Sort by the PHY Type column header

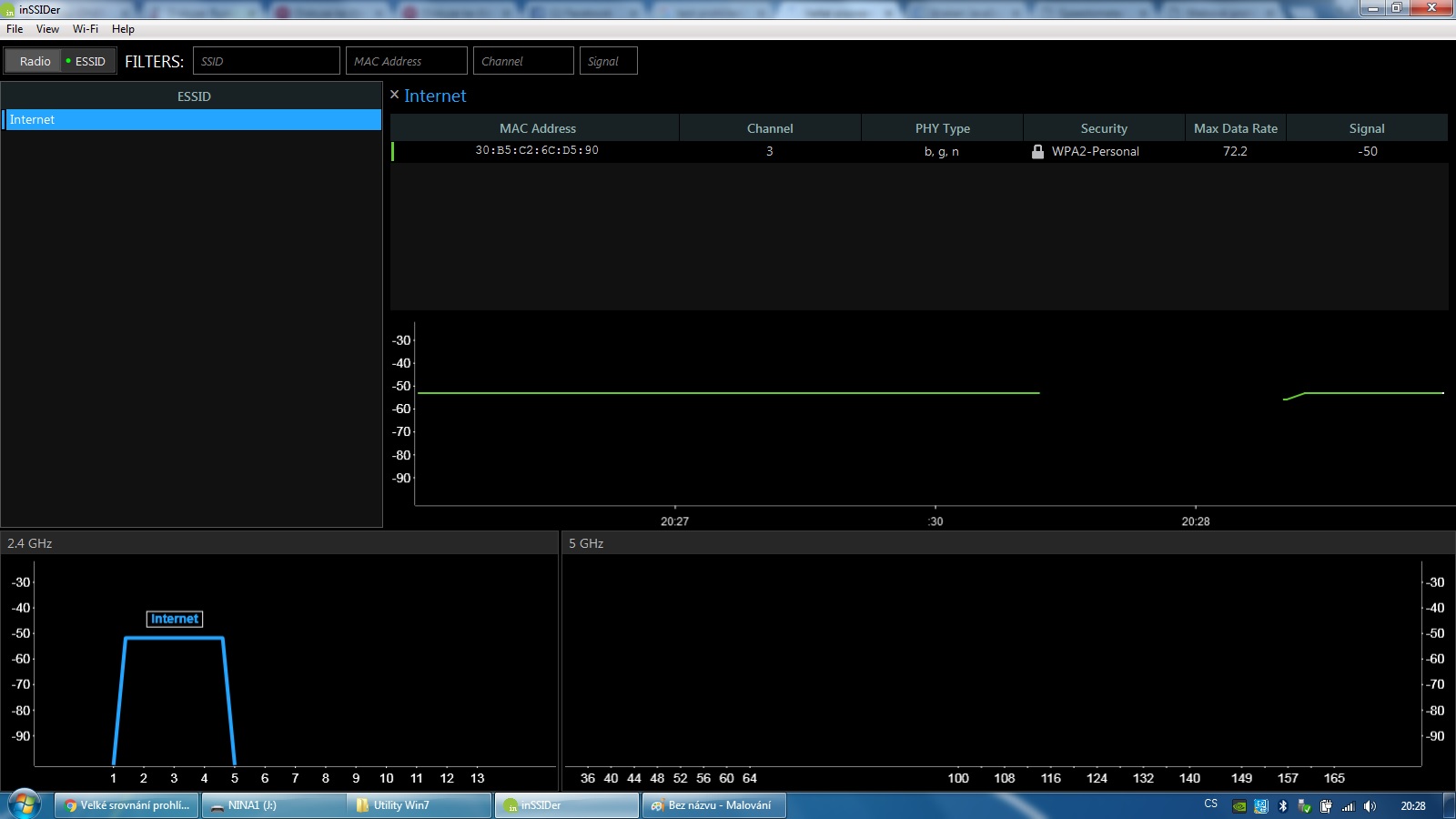(x=943, y=128)
